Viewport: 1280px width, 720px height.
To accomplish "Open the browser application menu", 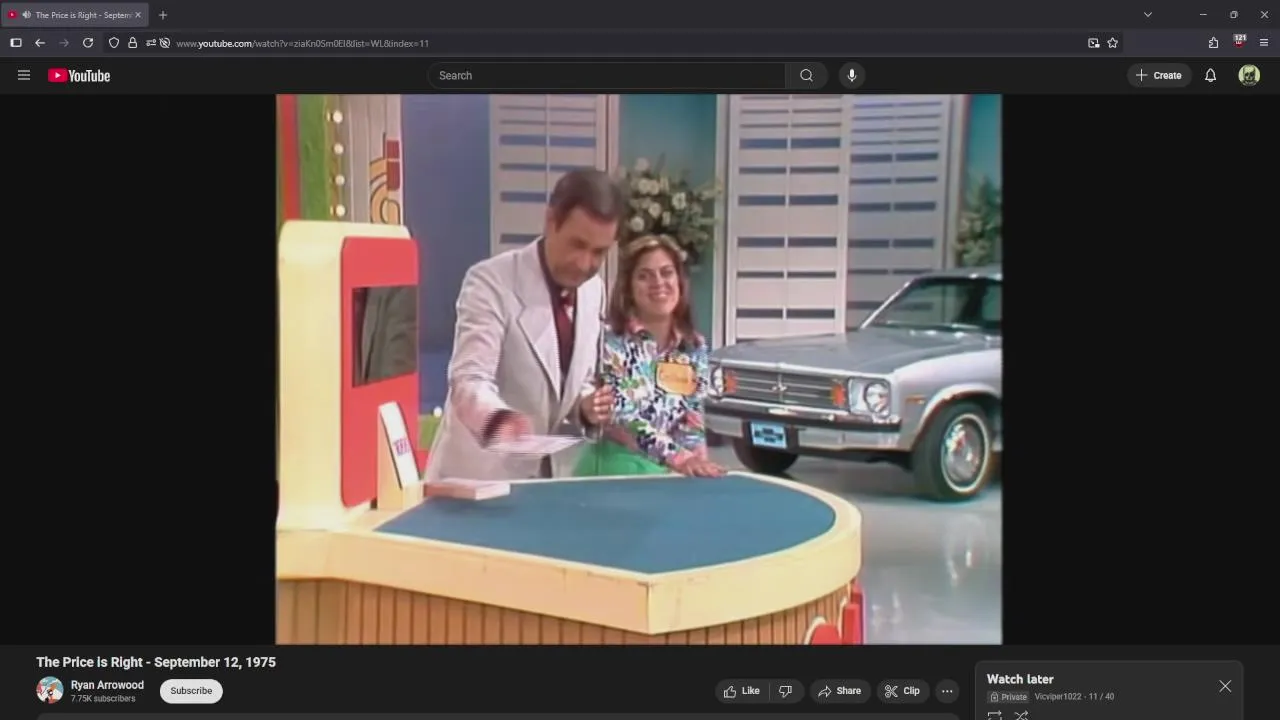I will pos(1264,43).
